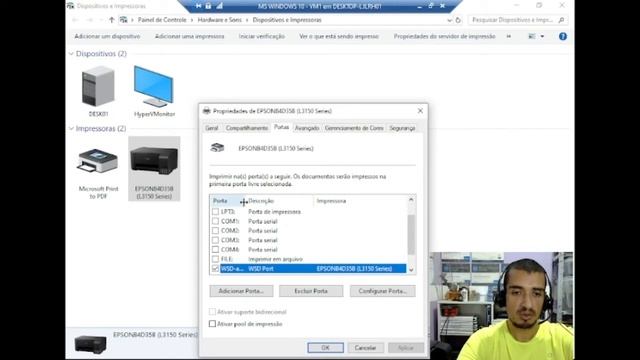Image resolution: width=640 pixels, height=360 pixels.
Task: Select the Portas tab
Action: pos(281,127)
